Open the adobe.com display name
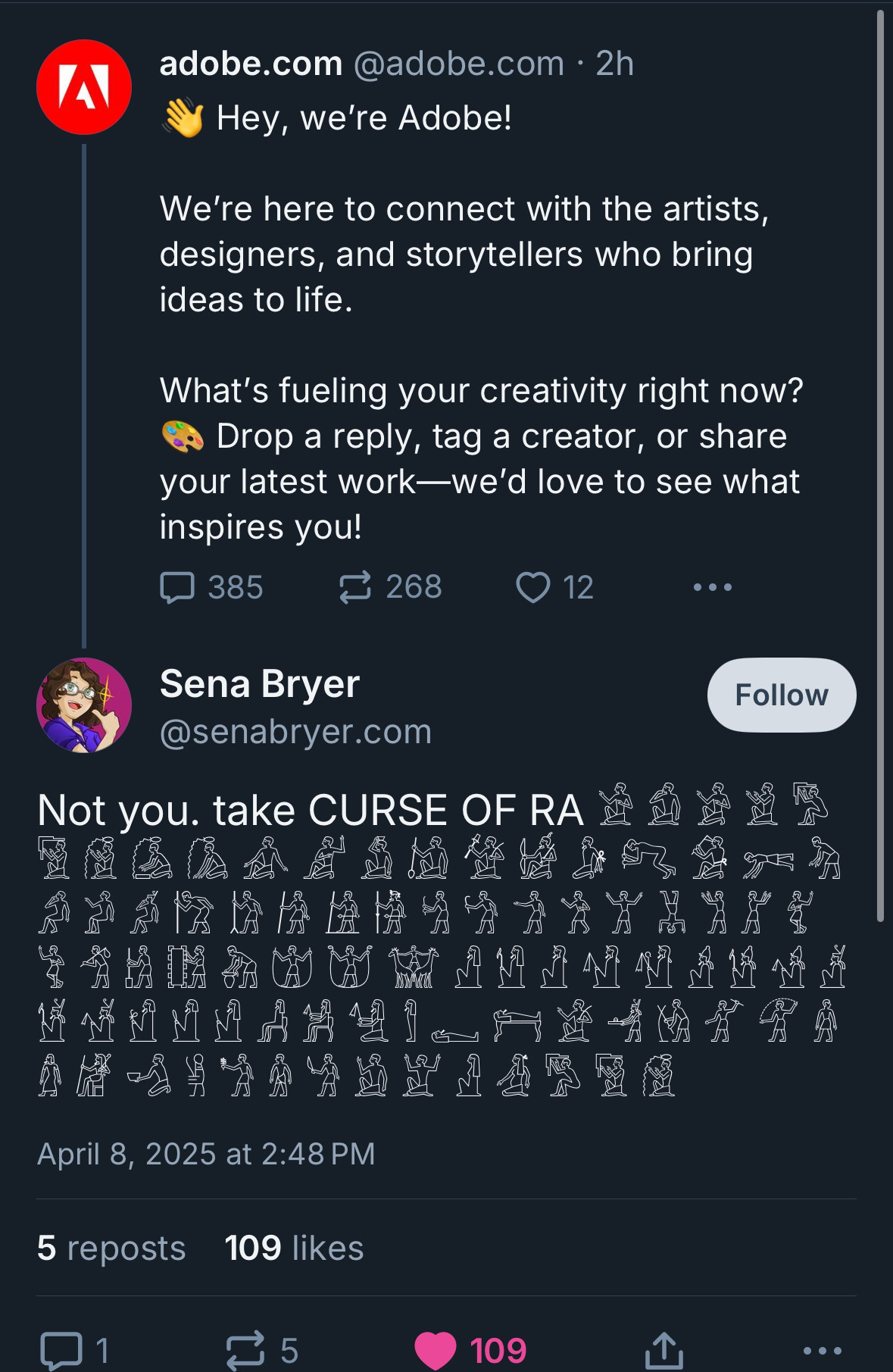 coord(251,64)
